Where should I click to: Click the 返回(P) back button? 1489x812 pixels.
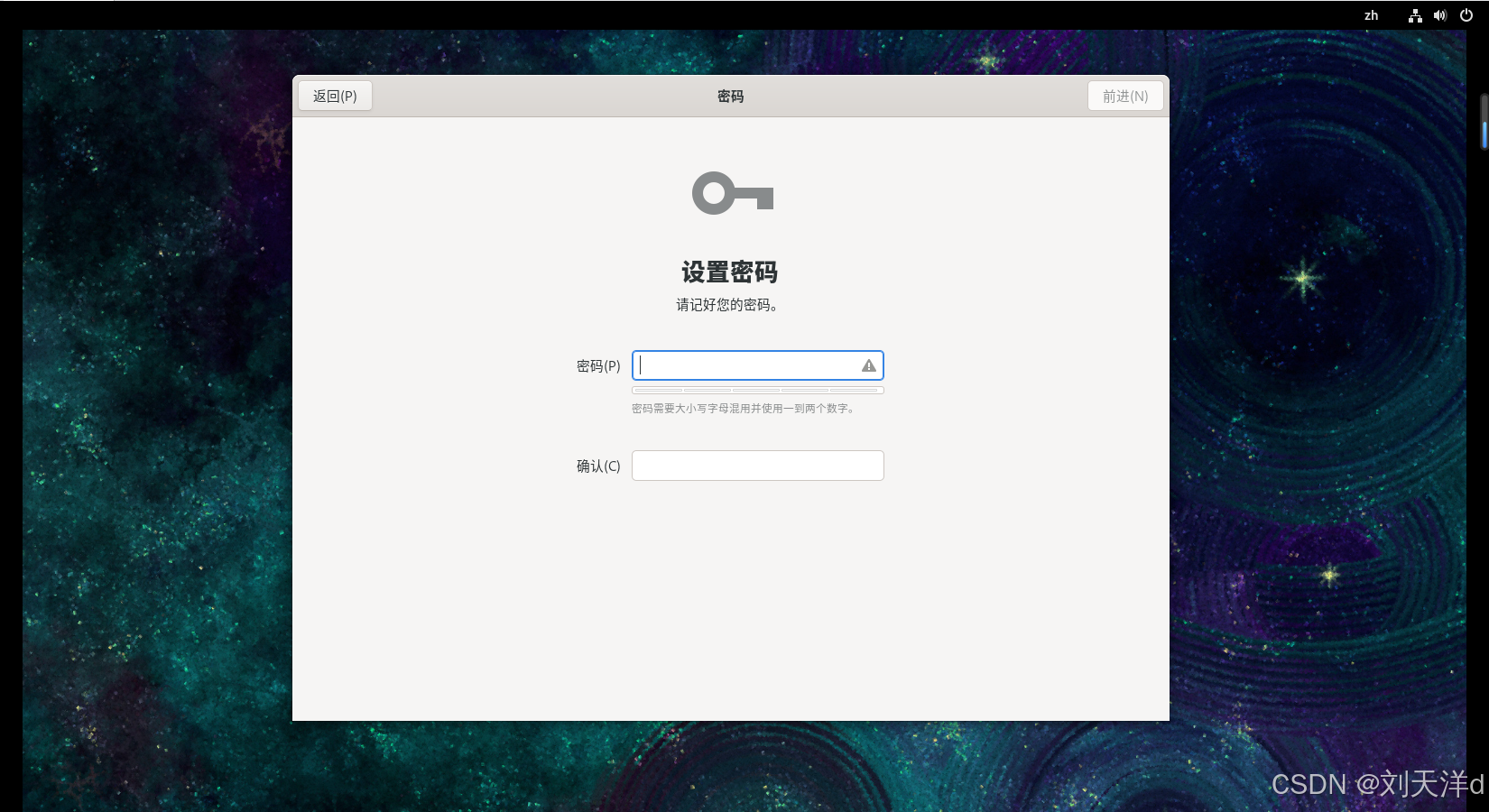335,96
